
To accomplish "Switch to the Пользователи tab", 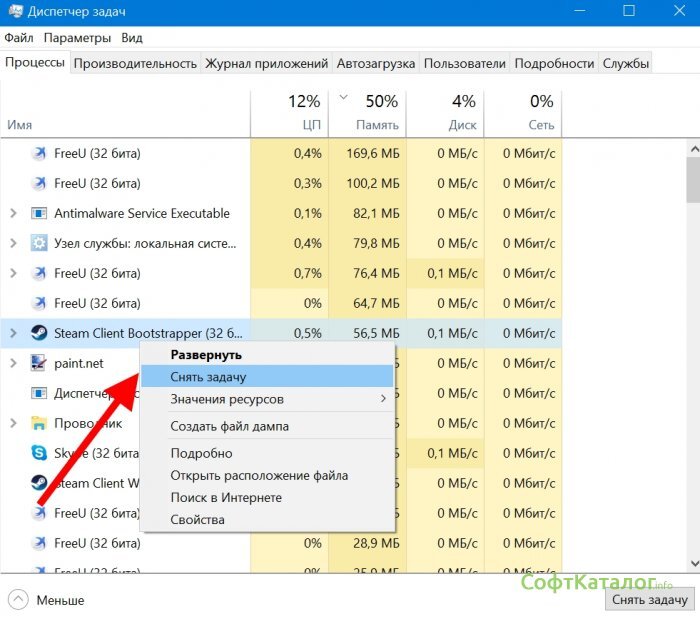I will coord(465,63).
